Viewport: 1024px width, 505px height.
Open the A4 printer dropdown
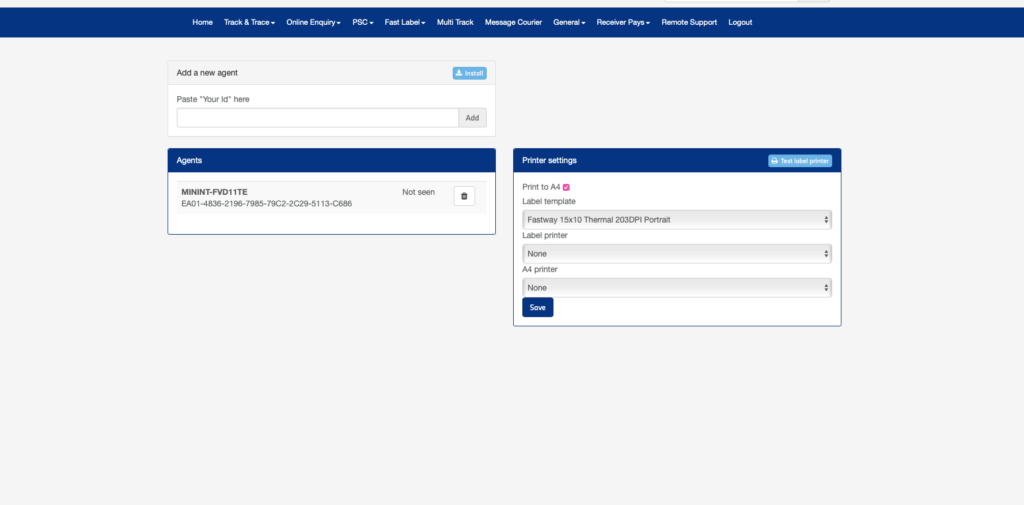[x=677, y=287]
